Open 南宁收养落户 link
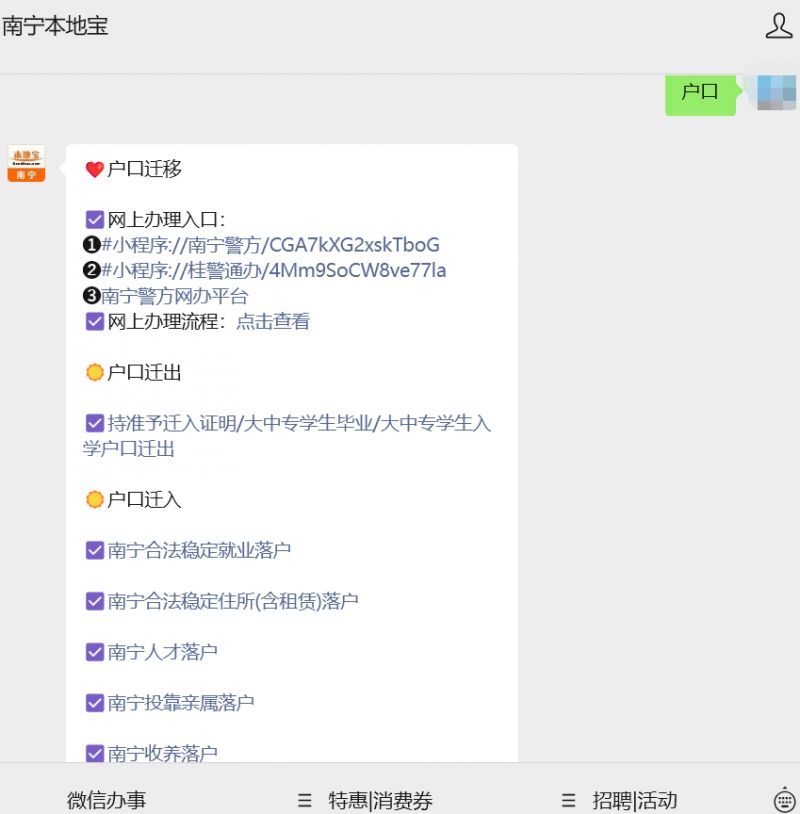The width and height of the screenshot is (800, 814). (162, 753)
